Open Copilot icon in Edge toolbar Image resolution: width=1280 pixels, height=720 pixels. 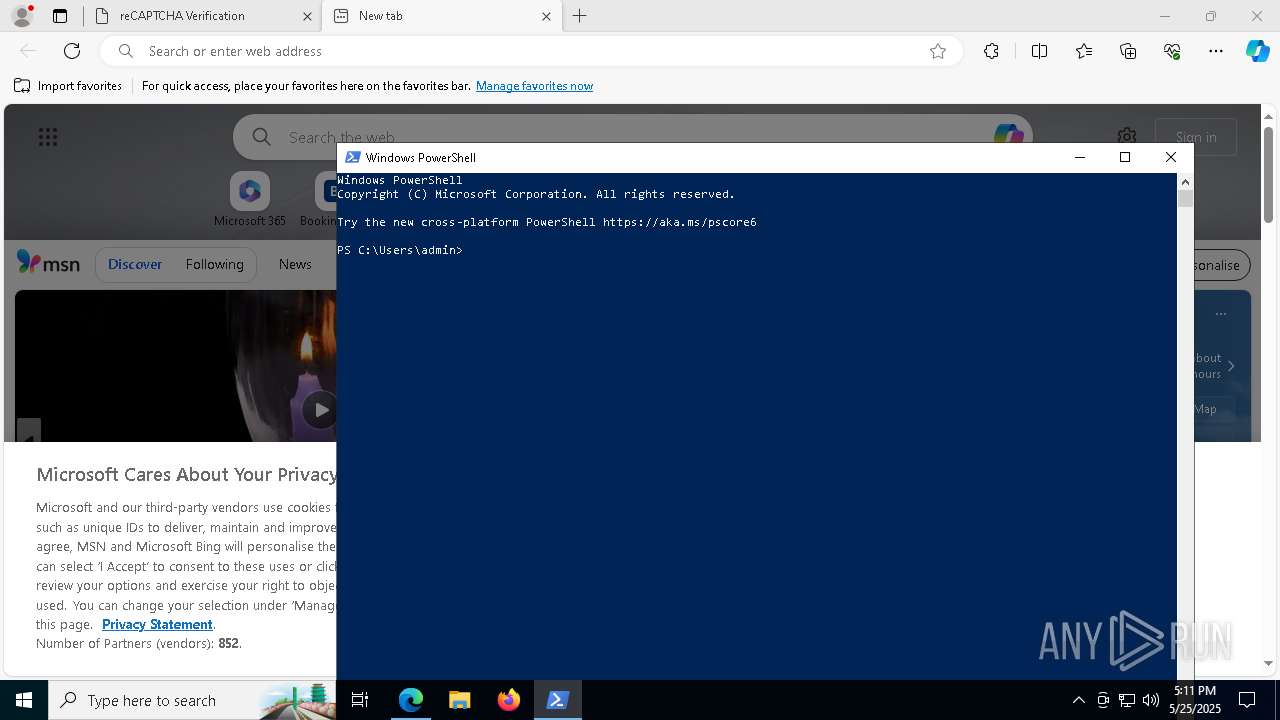click(1257, 51)
